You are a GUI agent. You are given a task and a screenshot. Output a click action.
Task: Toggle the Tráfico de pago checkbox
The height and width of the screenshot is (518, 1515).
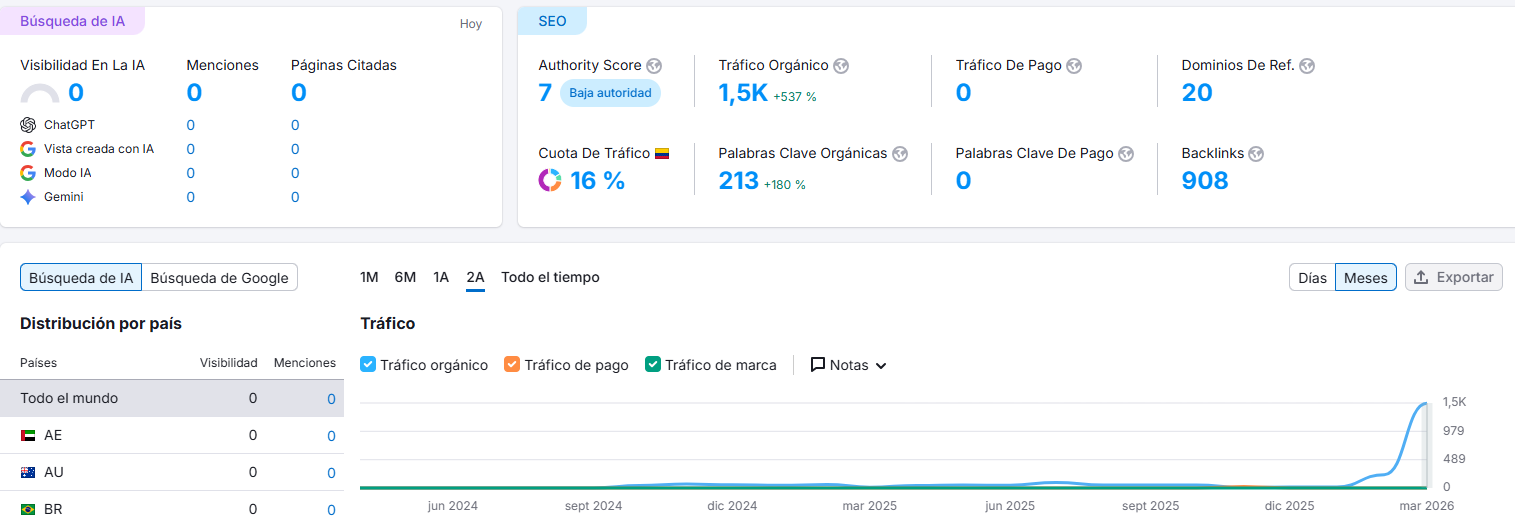[x=512, y=365]
